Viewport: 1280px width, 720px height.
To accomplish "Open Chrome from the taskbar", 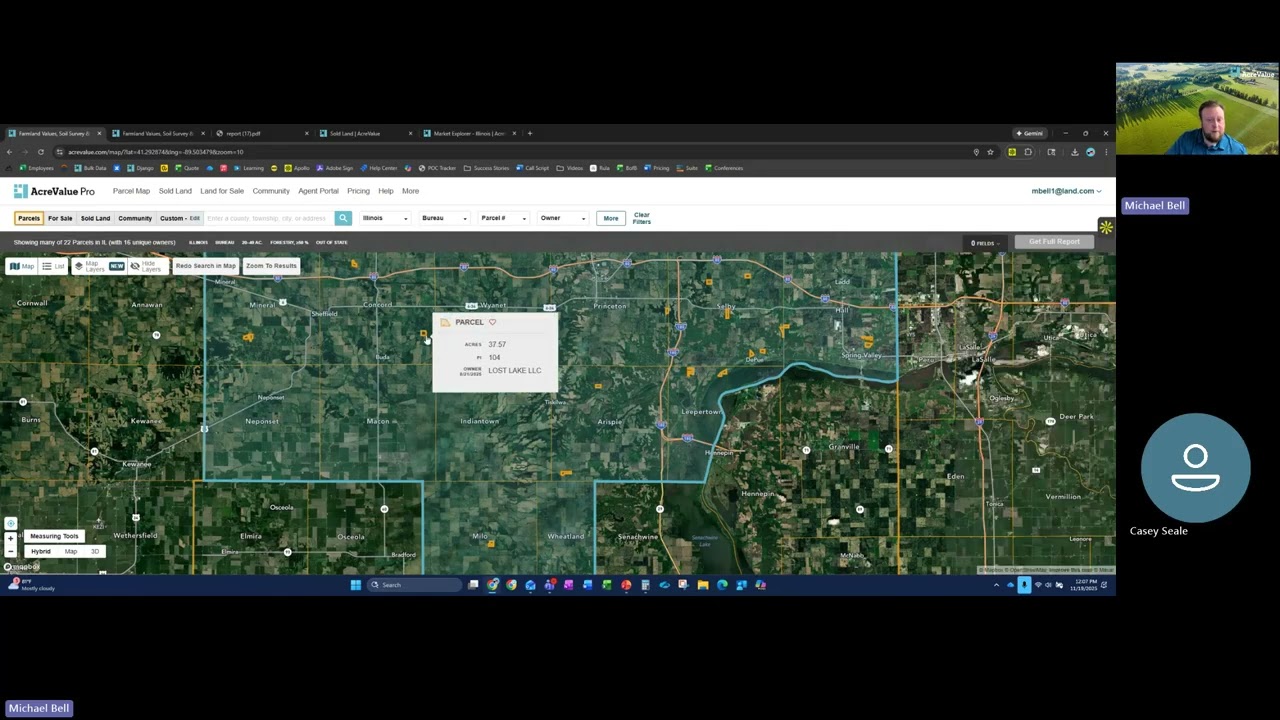I will (493, 585).
